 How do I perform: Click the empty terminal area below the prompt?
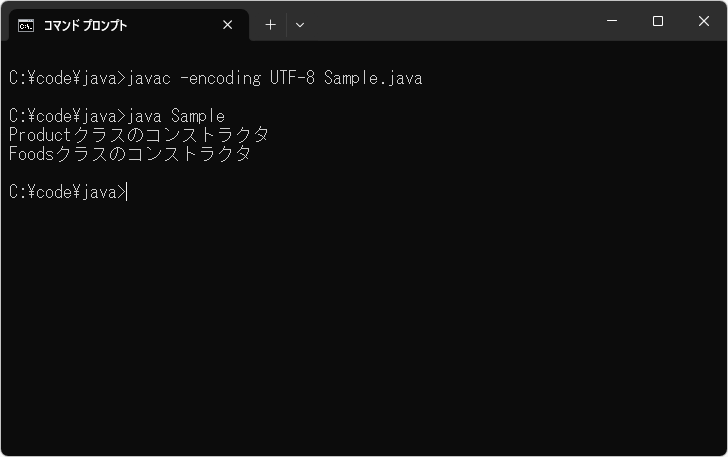pyautogui.click(x=364, y=330)
